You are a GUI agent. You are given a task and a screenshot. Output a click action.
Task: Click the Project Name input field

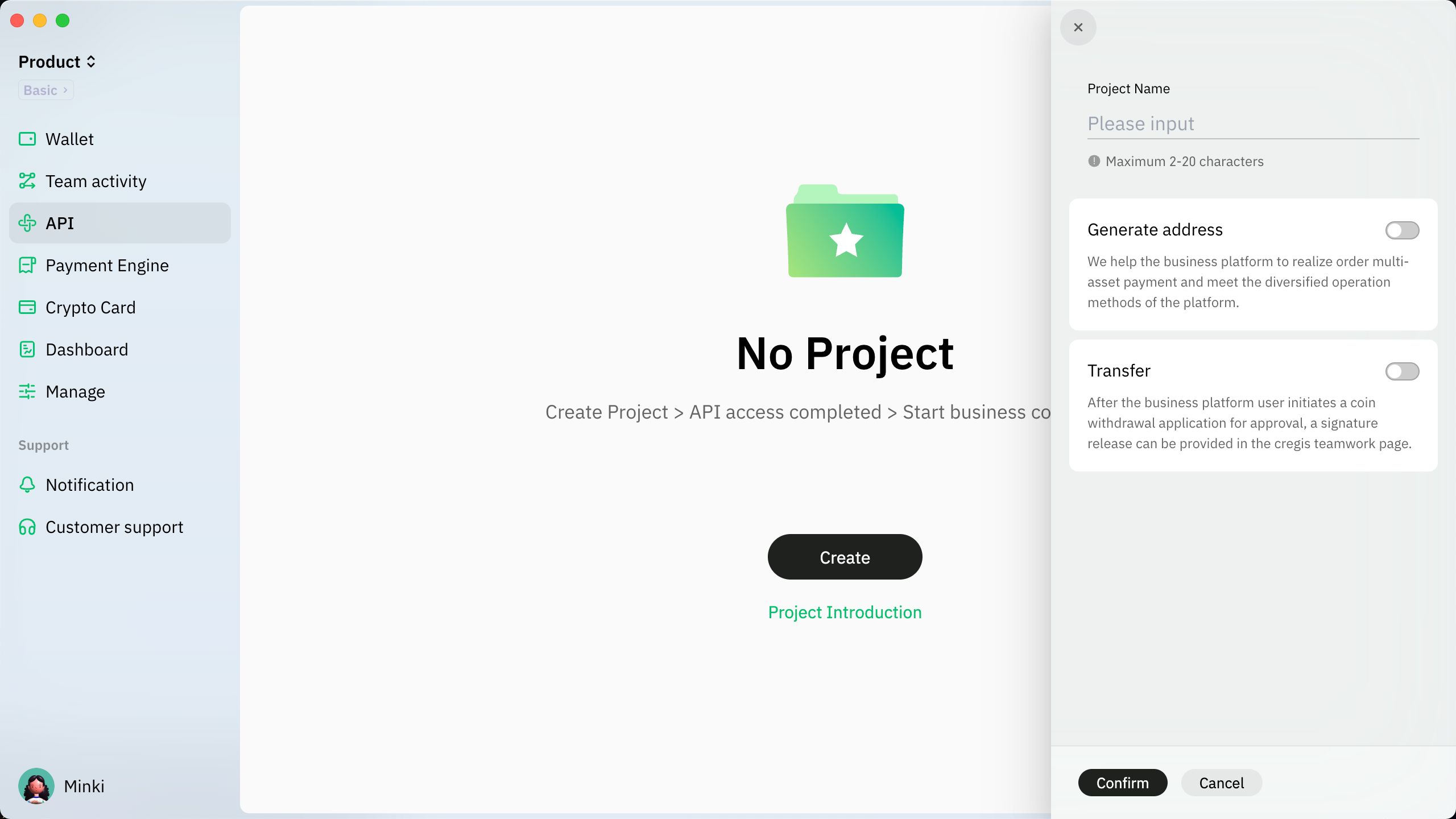coord(1252,124)
